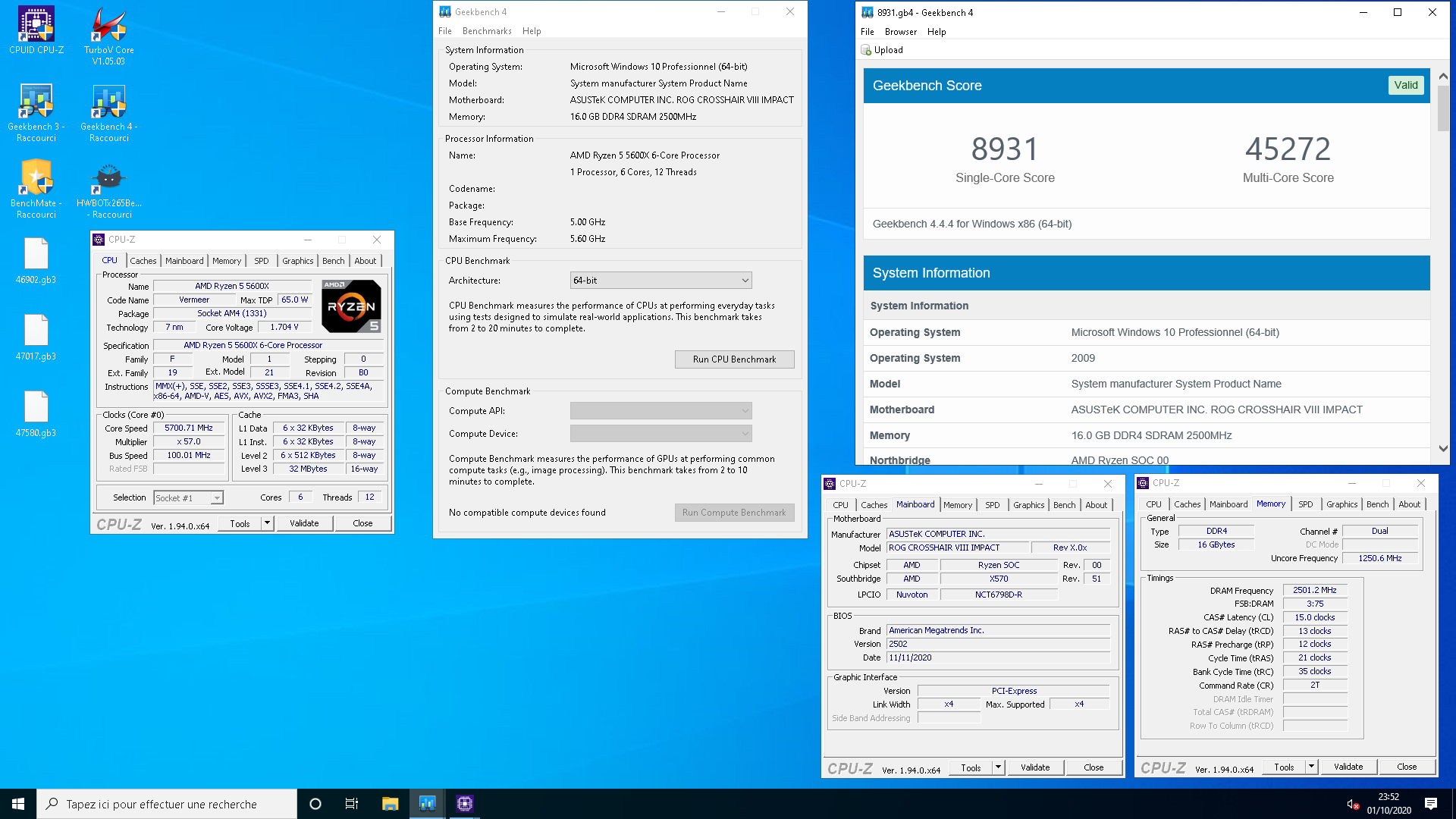Click the Single-Core Score 8931
1456x819 pixels.
tap(1005, 149)
